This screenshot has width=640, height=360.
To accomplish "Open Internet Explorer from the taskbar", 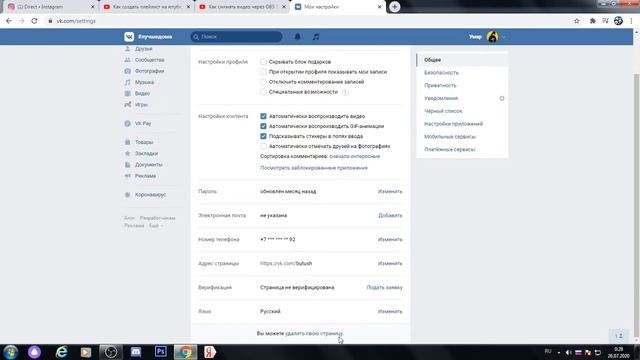I will tap(61, 352).
